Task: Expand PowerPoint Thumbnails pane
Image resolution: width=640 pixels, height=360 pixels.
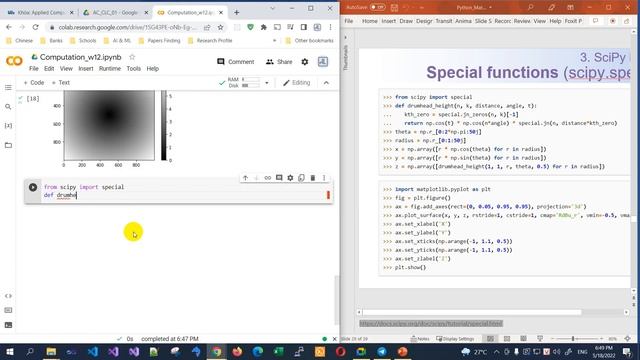Action: point(346,37)
